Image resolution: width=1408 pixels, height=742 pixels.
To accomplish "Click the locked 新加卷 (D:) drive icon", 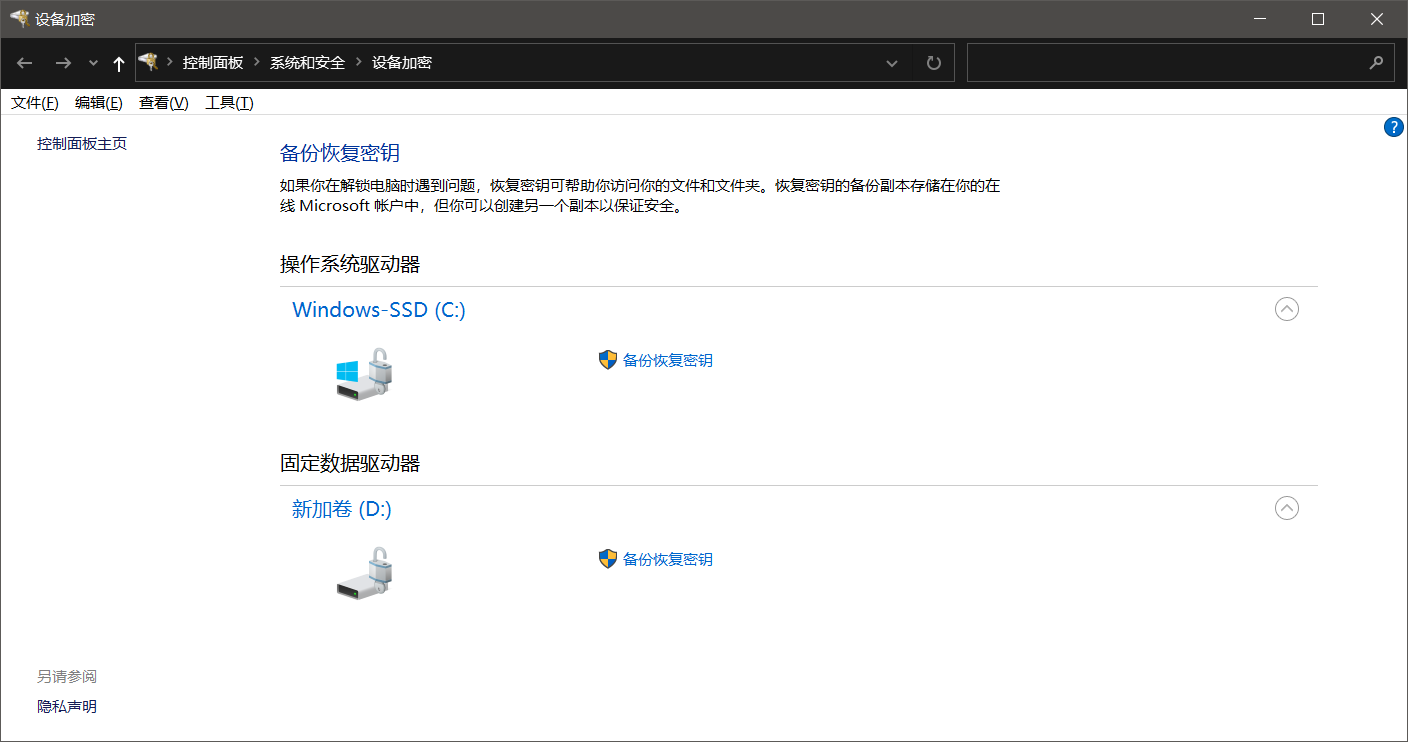I will 365,573.
